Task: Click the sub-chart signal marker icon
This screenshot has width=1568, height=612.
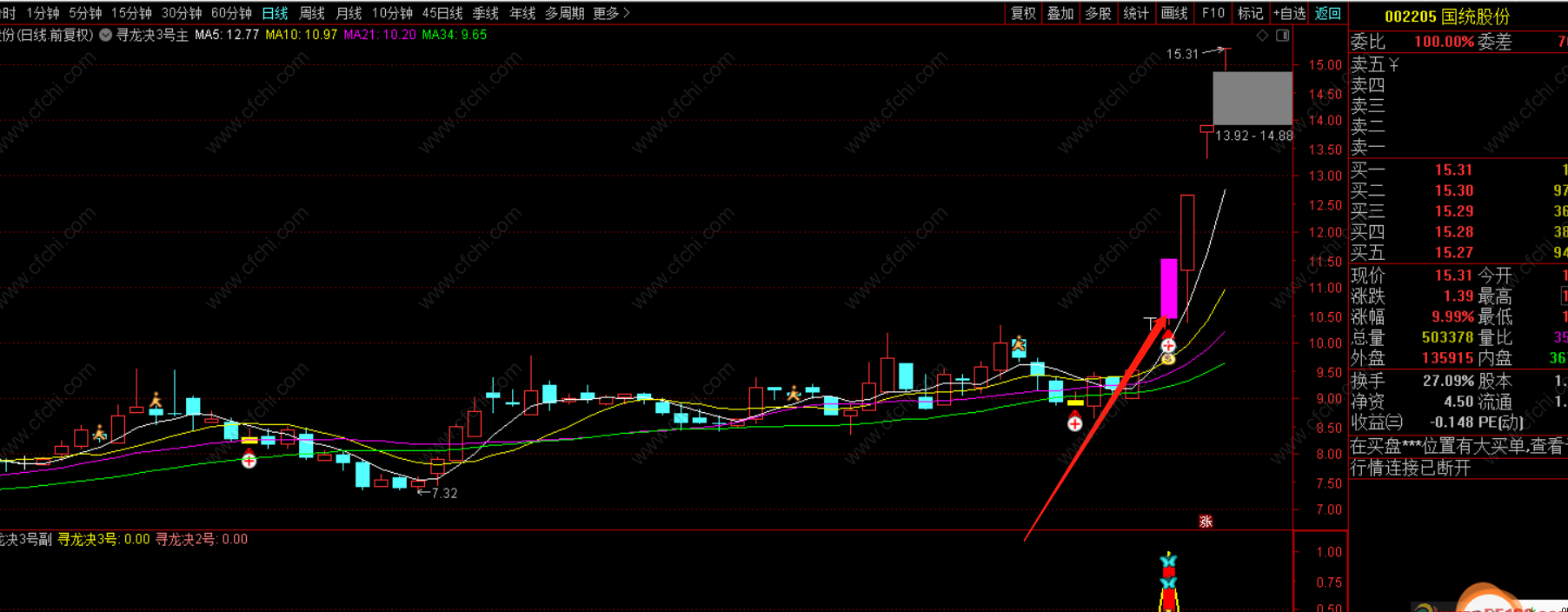Action: coord(1169,583)
